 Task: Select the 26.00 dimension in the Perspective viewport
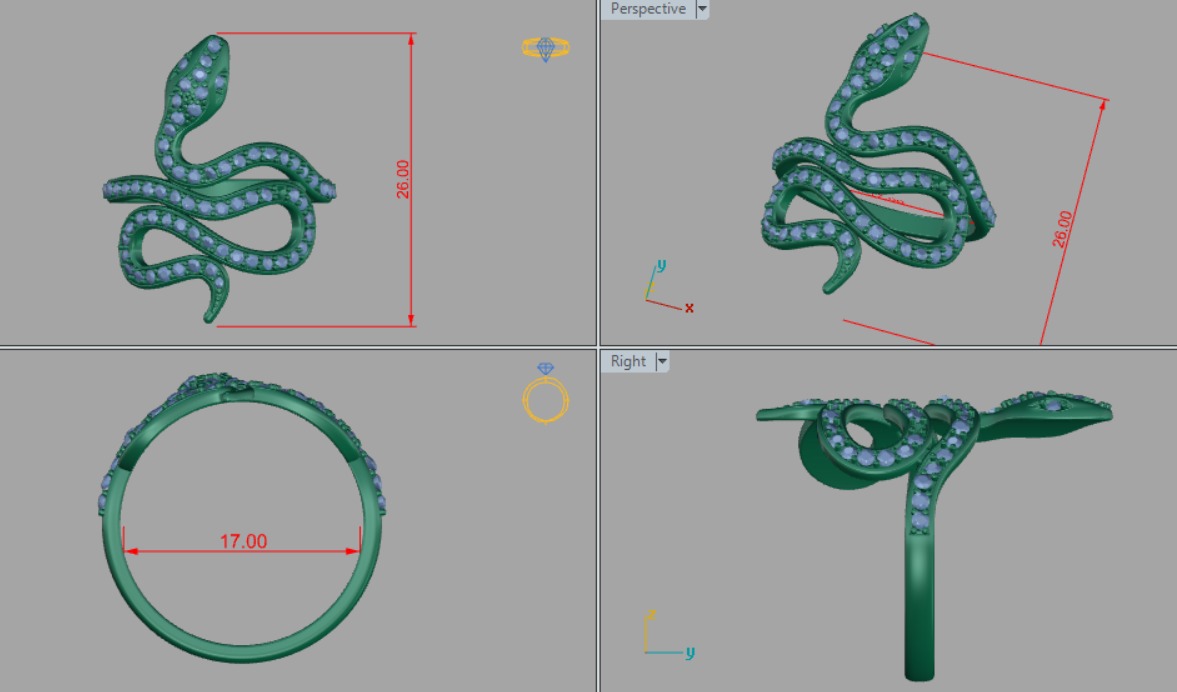coord(1062,229)
